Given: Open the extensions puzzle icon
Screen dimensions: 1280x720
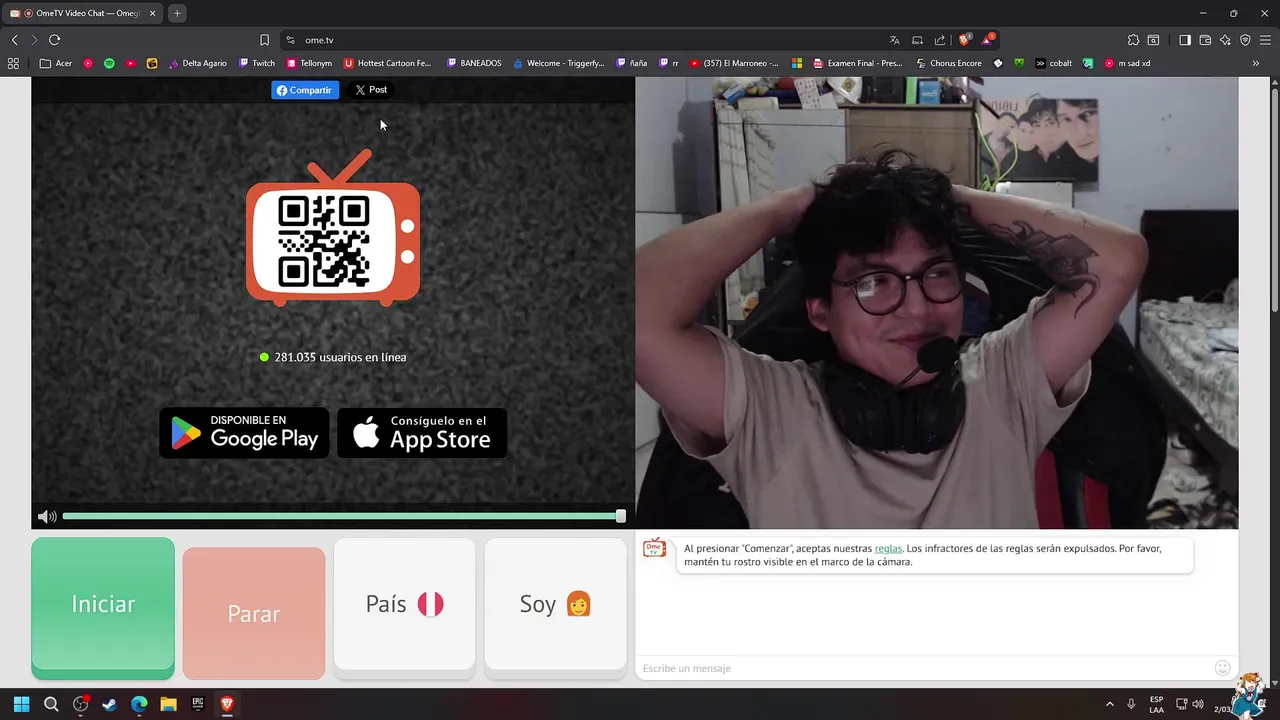Looking at the screenshot, I should [1133, 40].
